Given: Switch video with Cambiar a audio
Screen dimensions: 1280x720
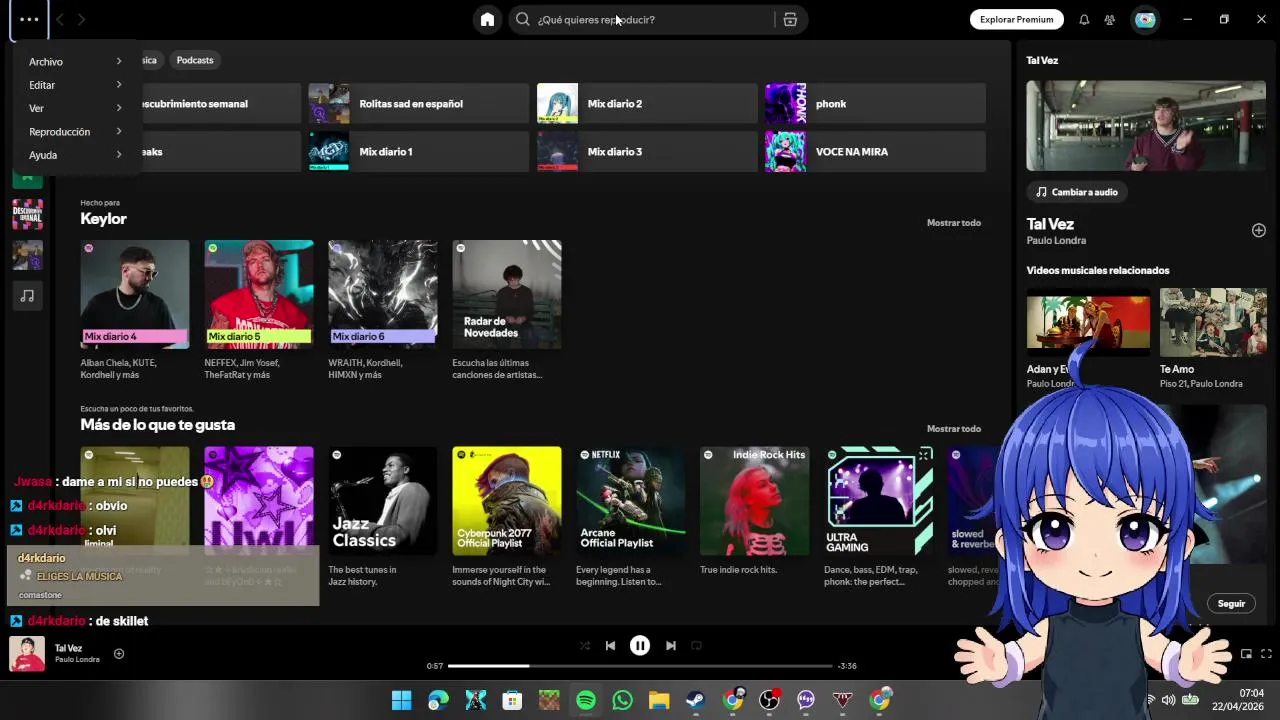Looking at the screenshot, I should pyautogui.click(x=1077, y=192).
